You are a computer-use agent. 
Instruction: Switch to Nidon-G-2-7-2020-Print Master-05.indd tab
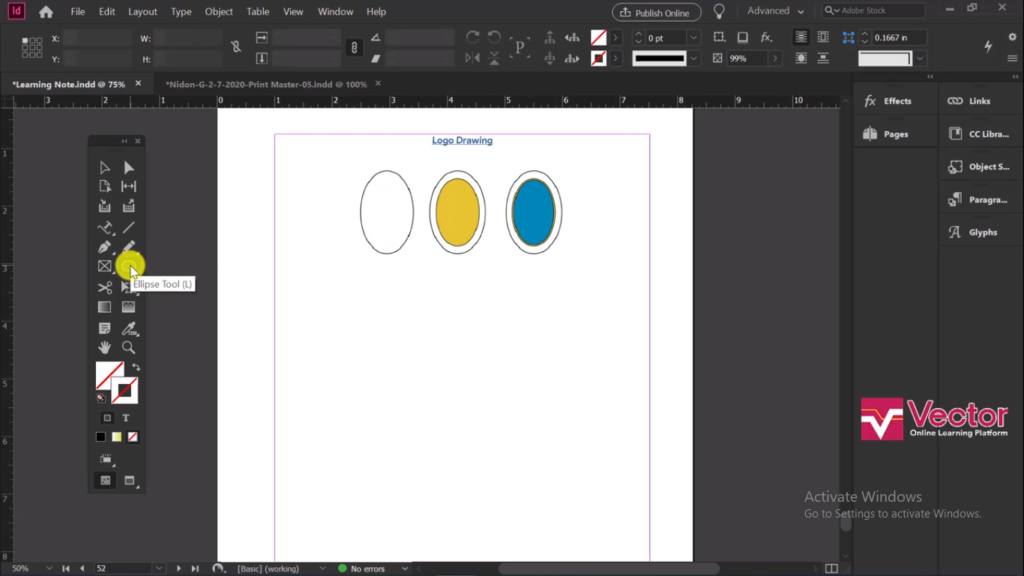[x=266, y=84]
